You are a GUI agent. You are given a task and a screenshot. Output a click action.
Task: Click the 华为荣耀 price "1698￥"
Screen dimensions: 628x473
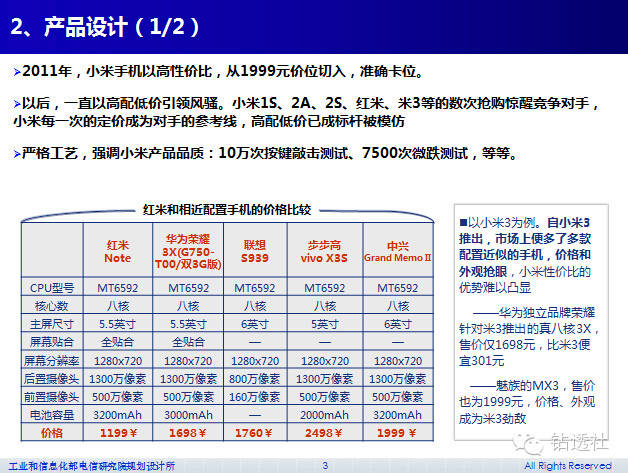(x=188, y=433)
